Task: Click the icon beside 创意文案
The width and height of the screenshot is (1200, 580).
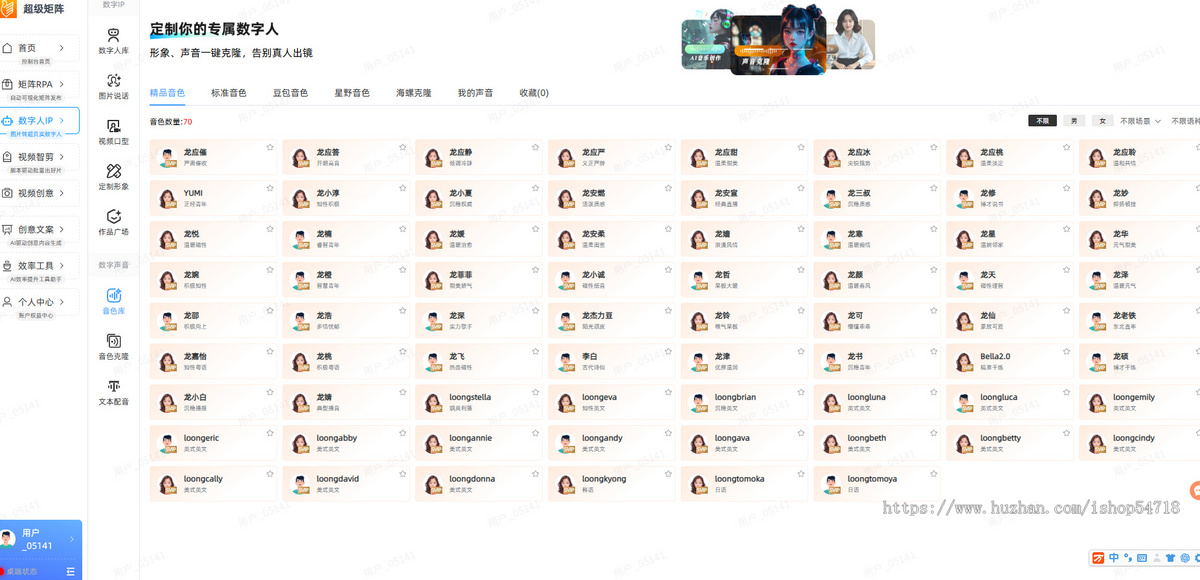Action: click(7, 230)
